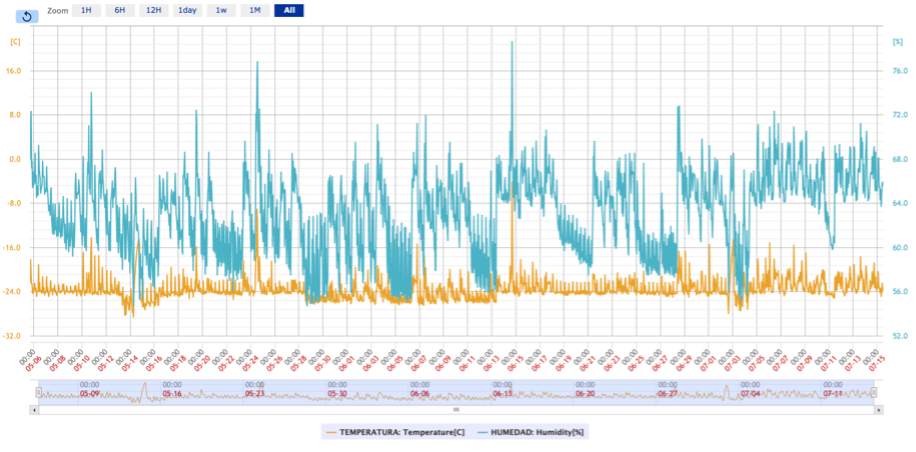
Task: Set zoom range to 1H
Action: click(86, 10)
